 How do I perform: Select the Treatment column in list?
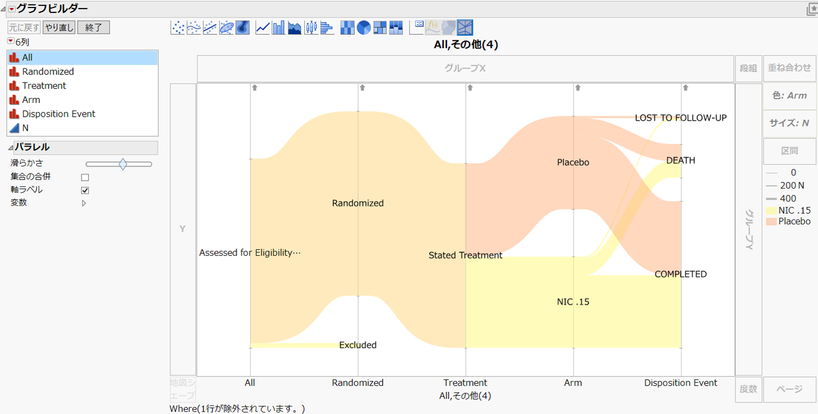(x=82, y=86)
